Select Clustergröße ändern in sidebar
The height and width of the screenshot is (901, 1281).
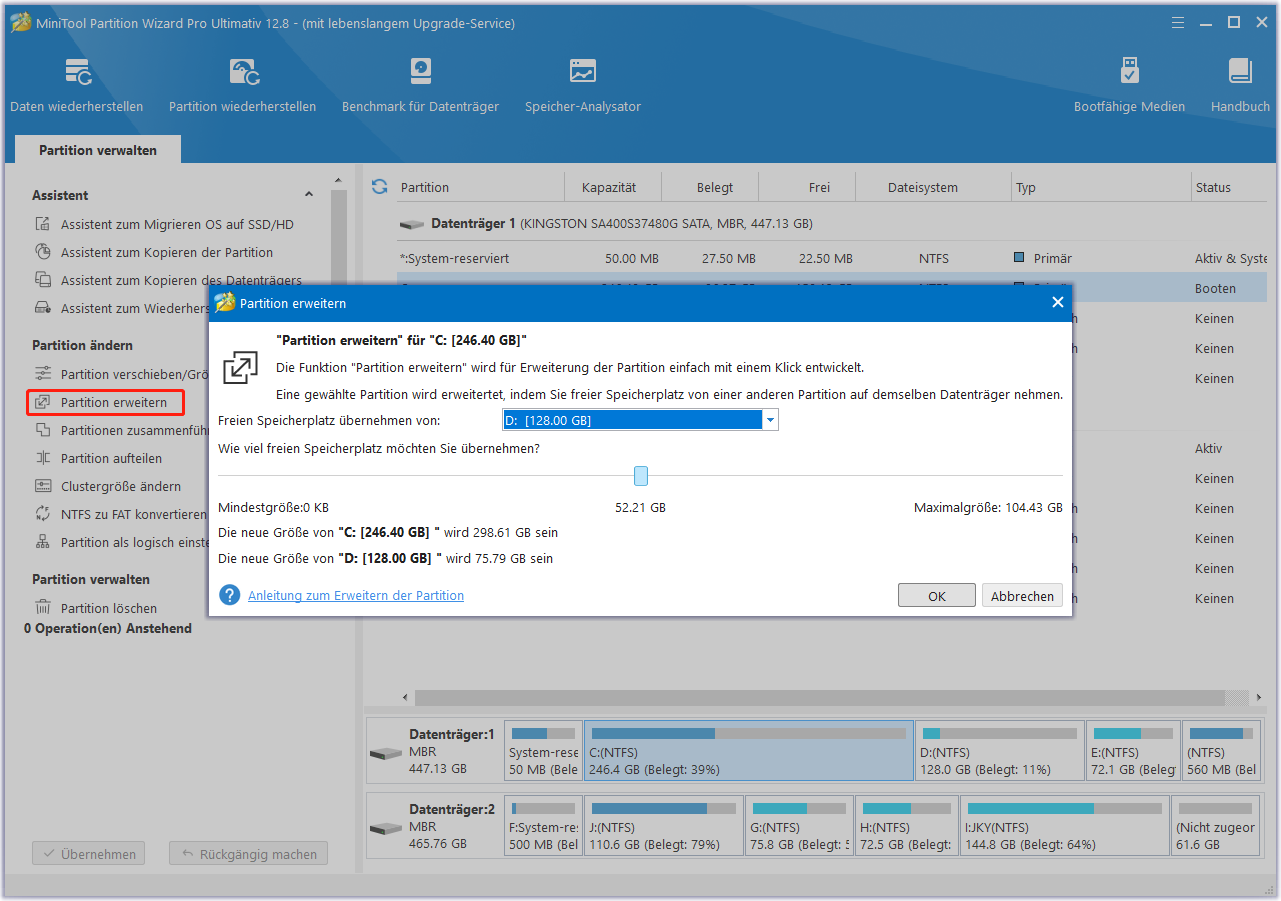(121, 486)
